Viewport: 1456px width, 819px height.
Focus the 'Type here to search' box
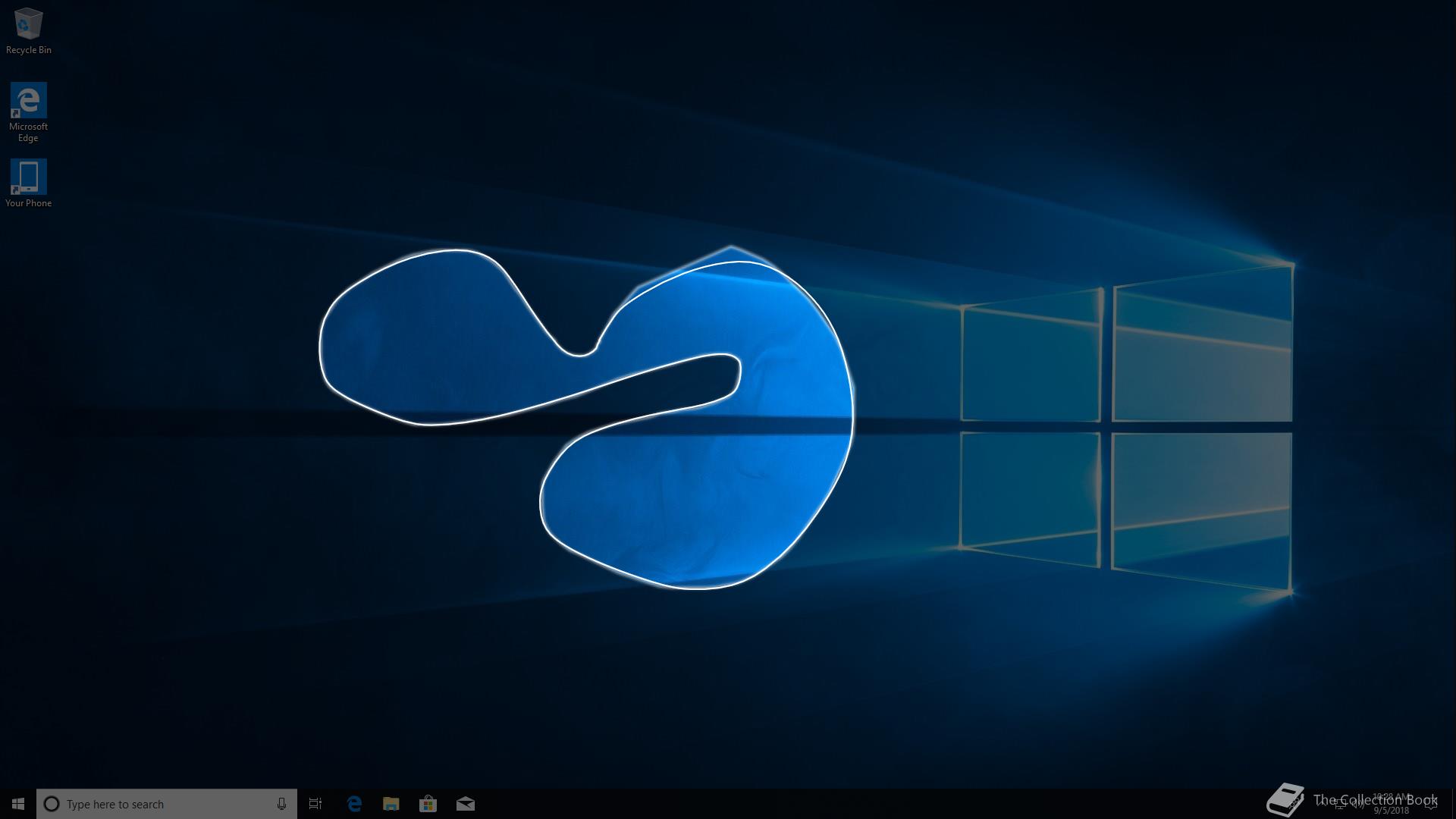(x=167, y=804)
